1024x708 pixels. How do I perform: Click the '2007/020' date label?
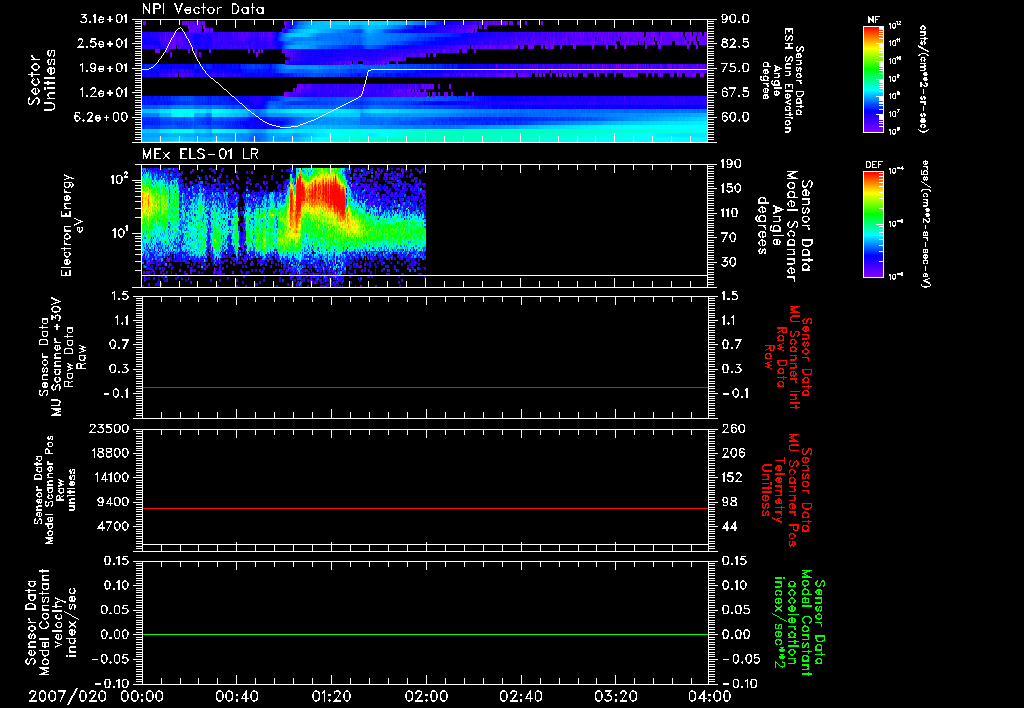[67, 696]
